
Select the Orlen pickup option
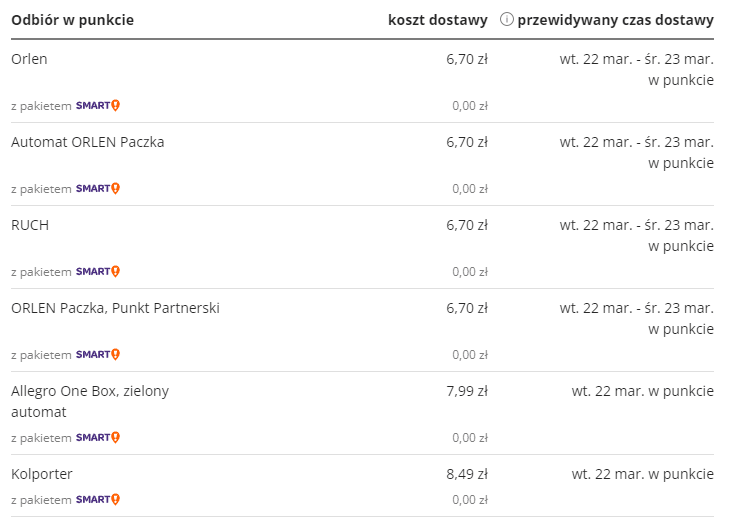coord(29,59)
